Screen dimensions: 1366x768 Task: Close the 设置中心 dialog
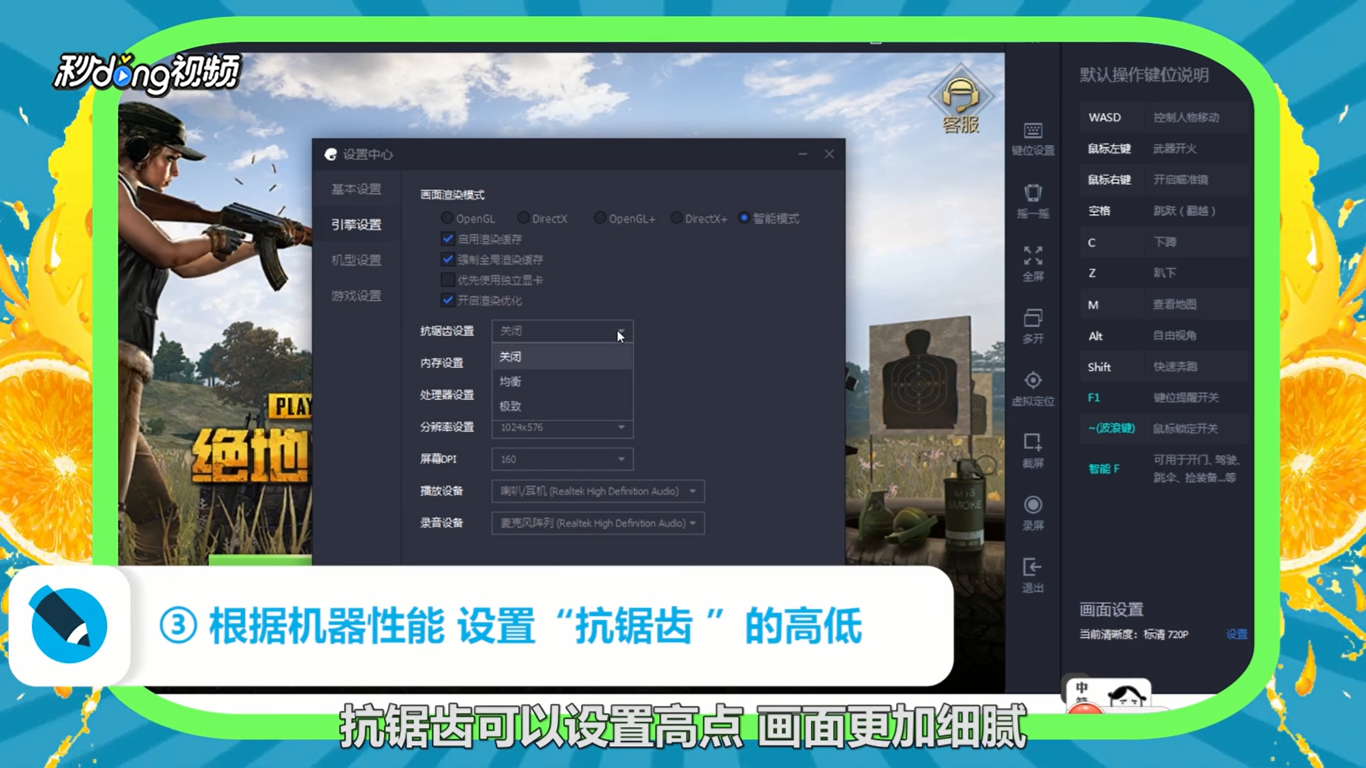pos(829,154)
